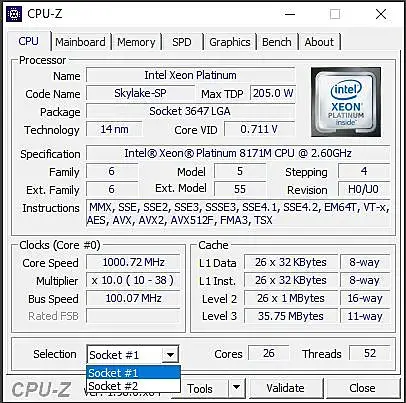Go to the Graphics tab
The width and height of the screenshot is (406, 403).
[229, 42]
